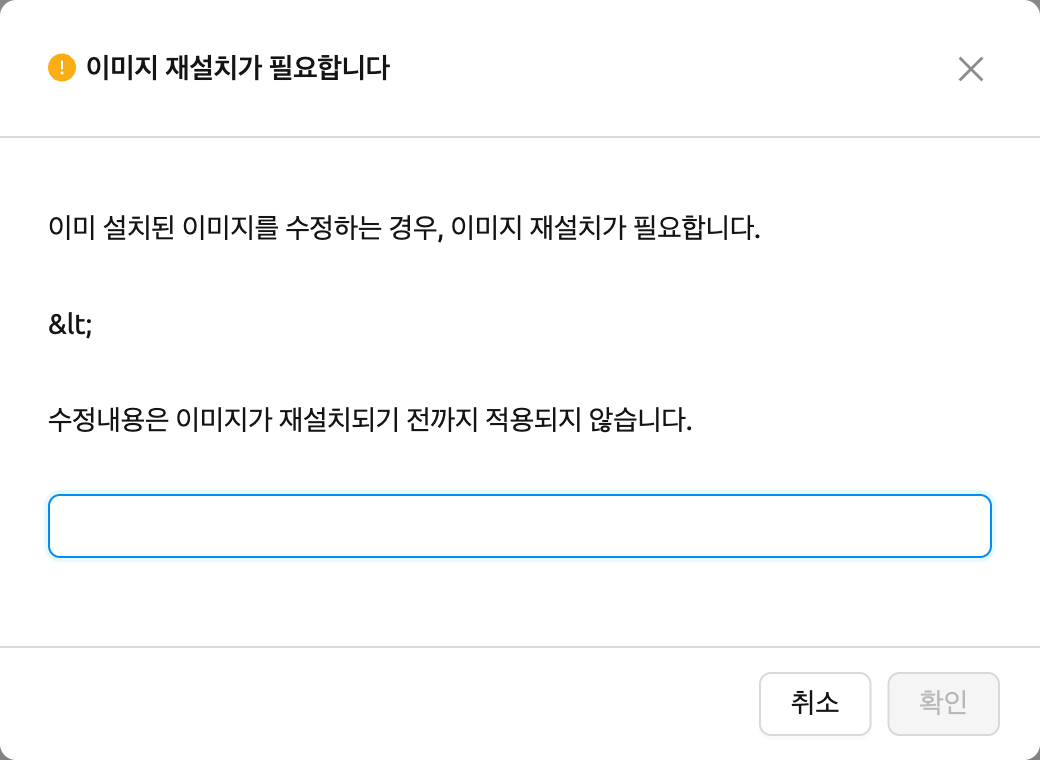Click the dialog title 이미지 재설치가 필요합니다
Viewport: 1040px width, 760px height.
[x=238, y=68]
